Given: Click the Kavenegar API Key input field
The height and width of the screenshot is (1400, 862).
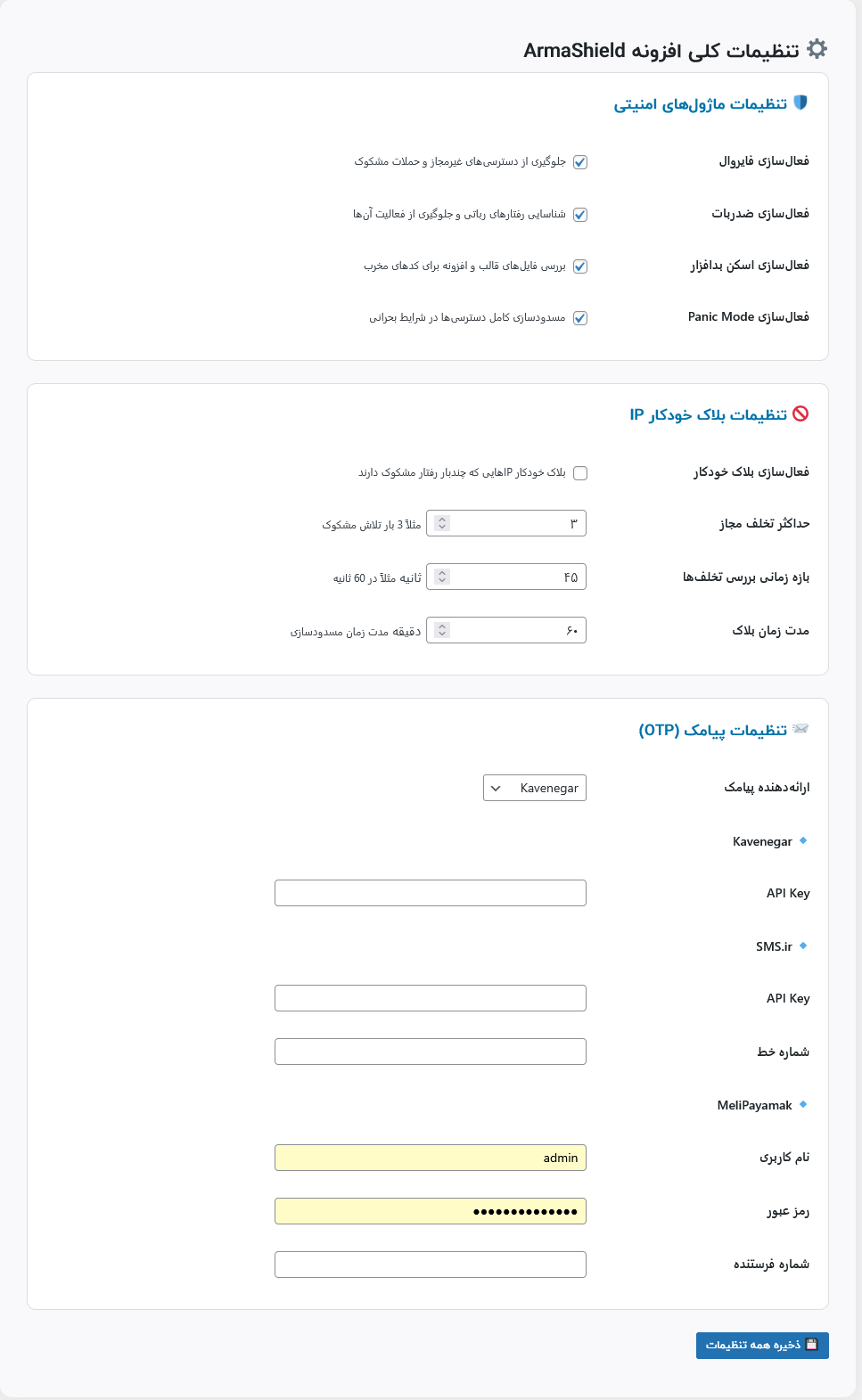Looking at the screenshot, I should 431,893.
